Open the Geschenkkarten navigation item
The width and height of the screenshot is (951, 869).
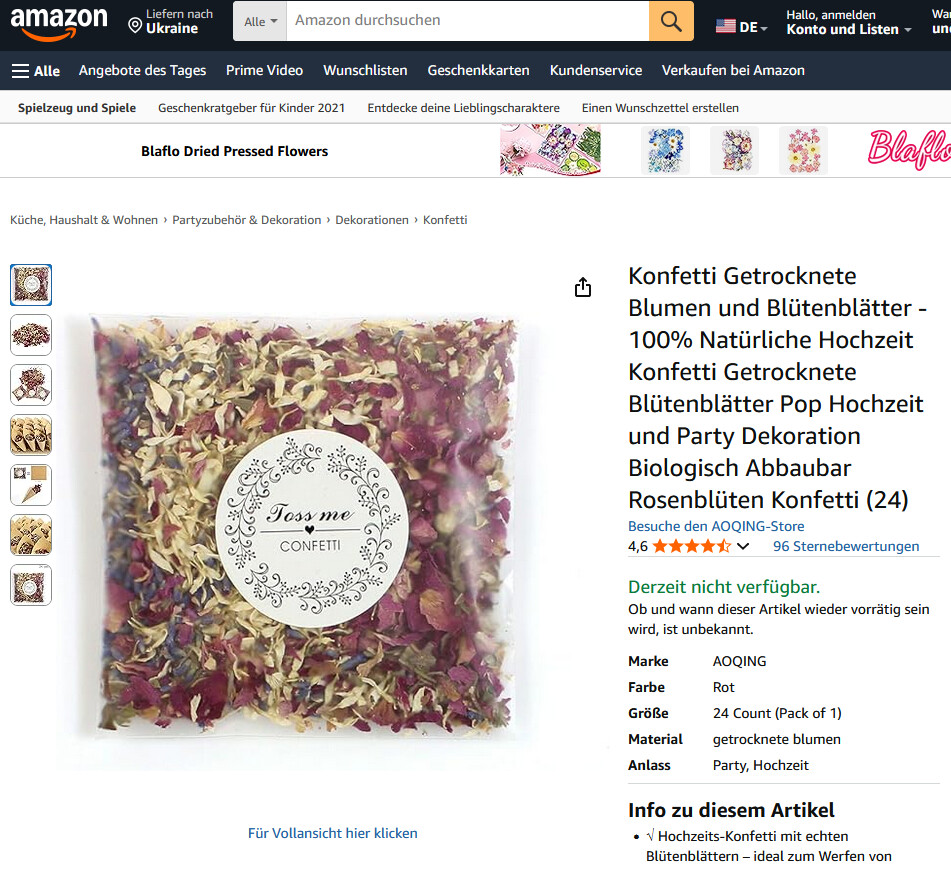pos(479,70)
